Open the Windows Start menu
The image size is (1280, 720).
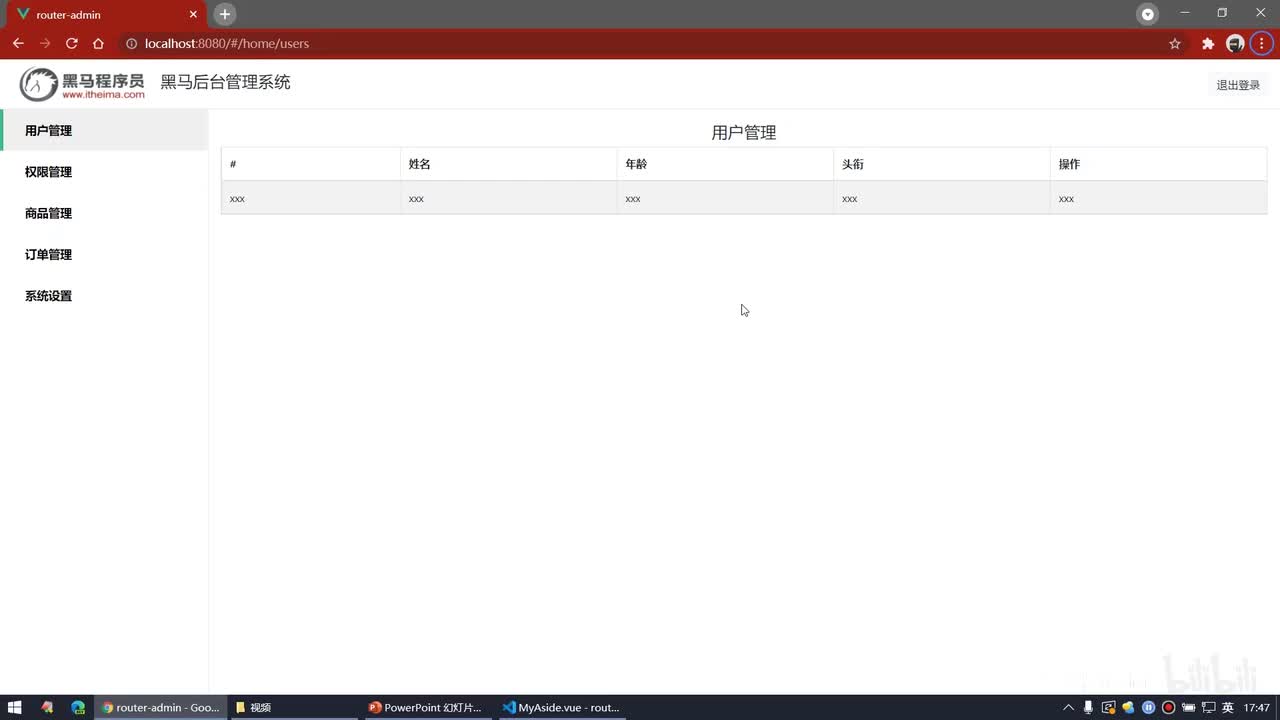pos(15,707)
